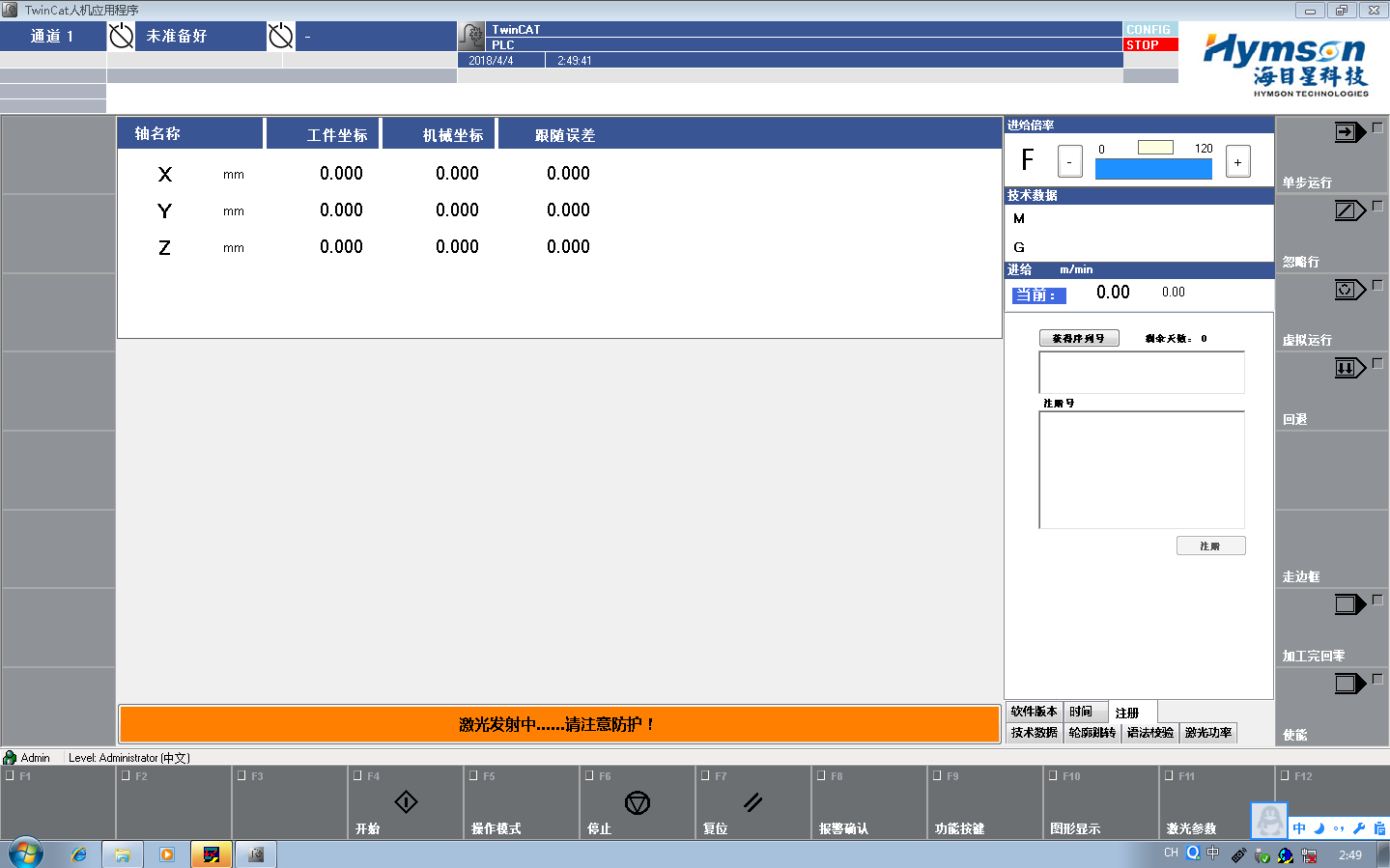Open Windows Explorer from the taskbar
This screenshot has width=1390, height=868.
[123, 854]
